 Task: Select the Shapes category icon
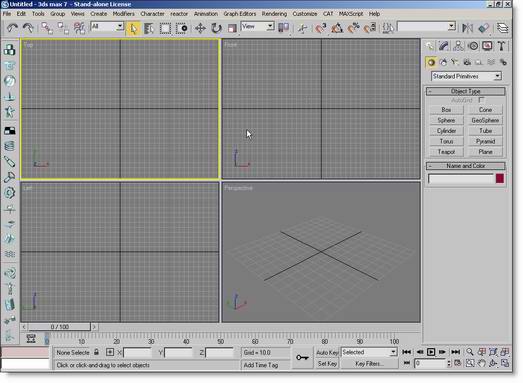click(x=443, y=62)
